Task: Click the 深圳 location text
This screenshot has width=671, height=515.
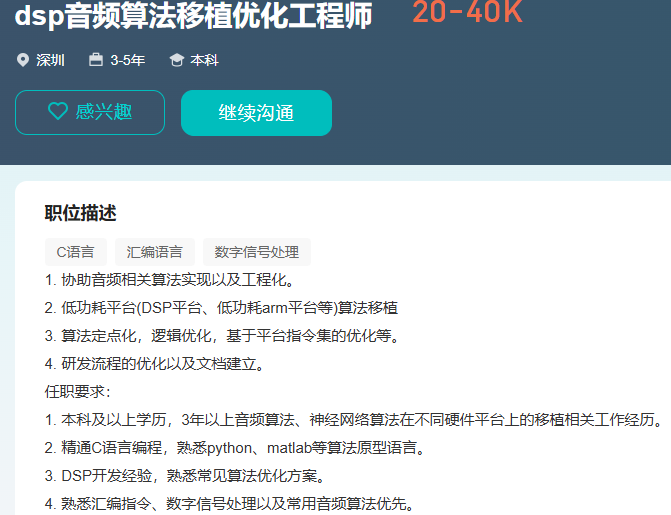Action: coord(50,60)
